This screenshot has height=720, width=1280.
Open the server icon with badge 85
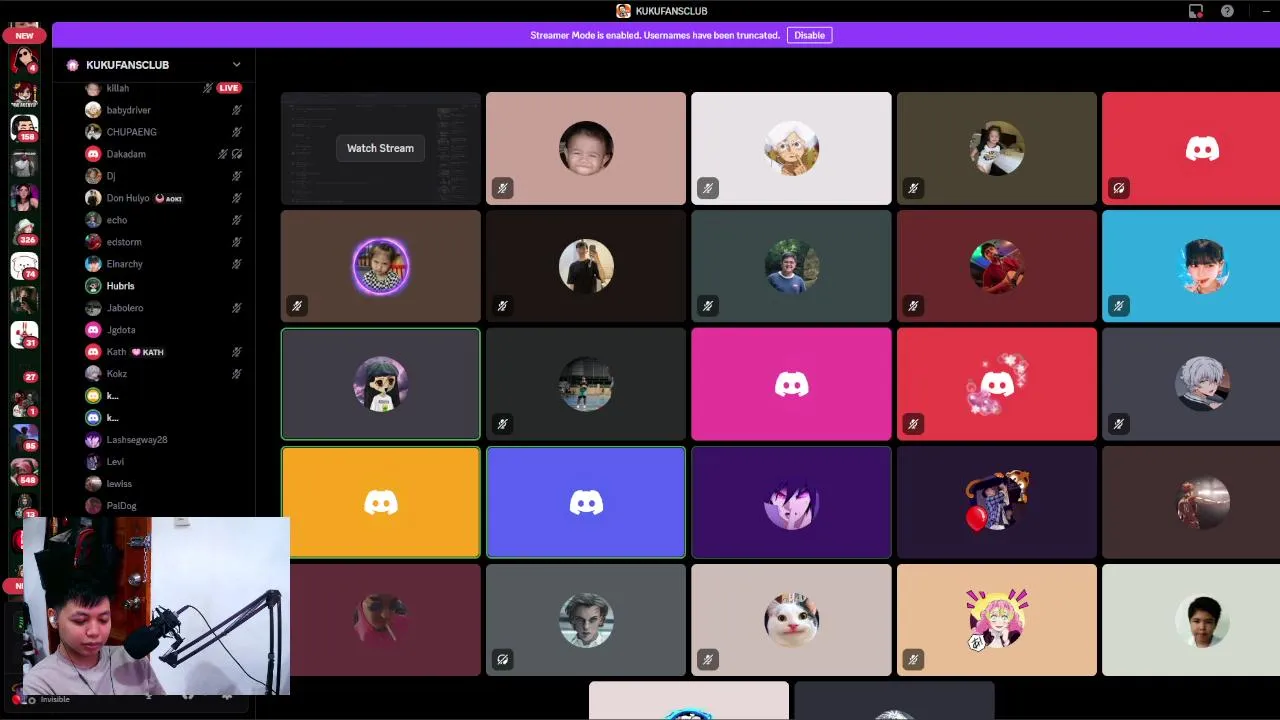pyautogui.click(x=24, y=438)
